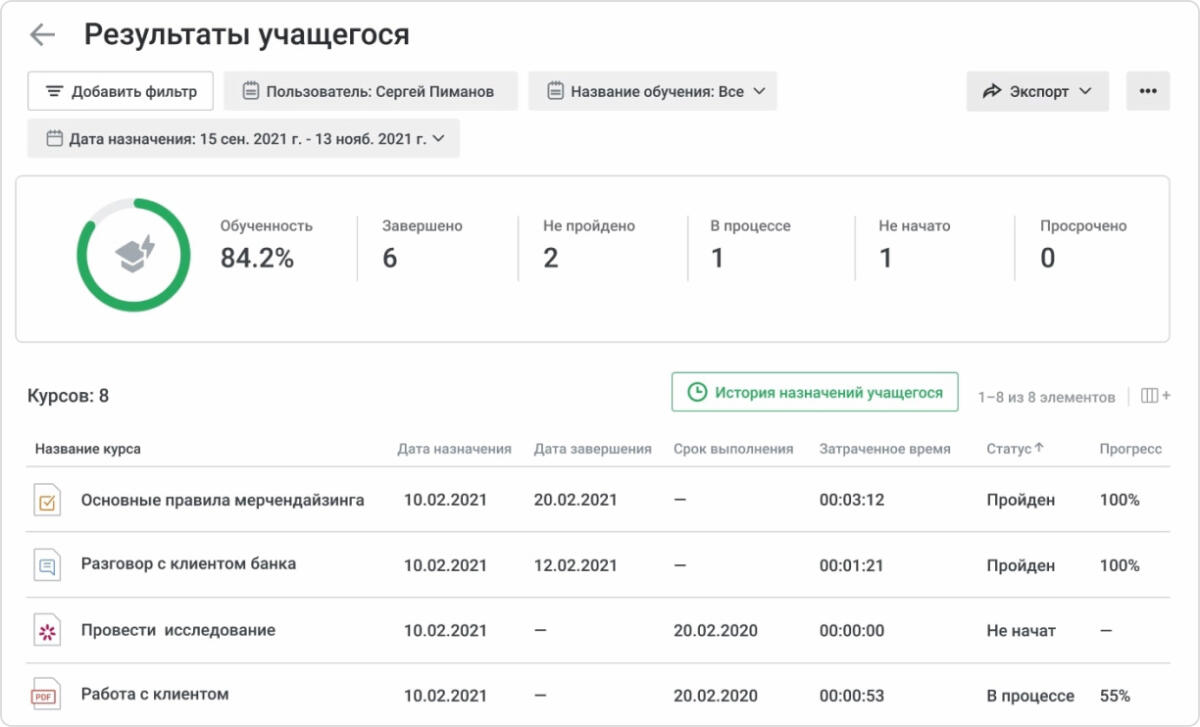Click the Пользователь: Сергей Пиманов filter

[370, 91]
